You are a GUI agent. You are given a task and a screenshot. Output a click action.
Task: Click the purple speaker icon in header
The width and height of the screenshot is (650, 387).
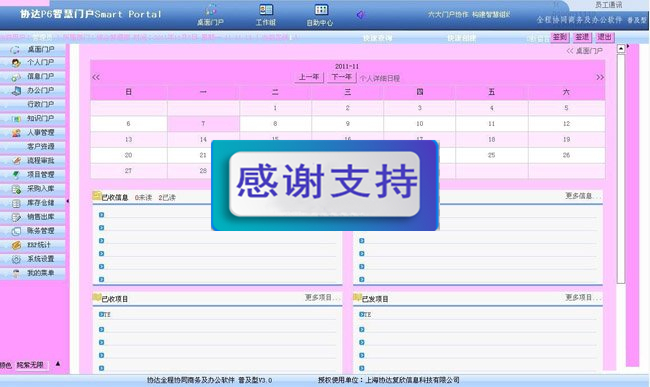click(361, 15)
